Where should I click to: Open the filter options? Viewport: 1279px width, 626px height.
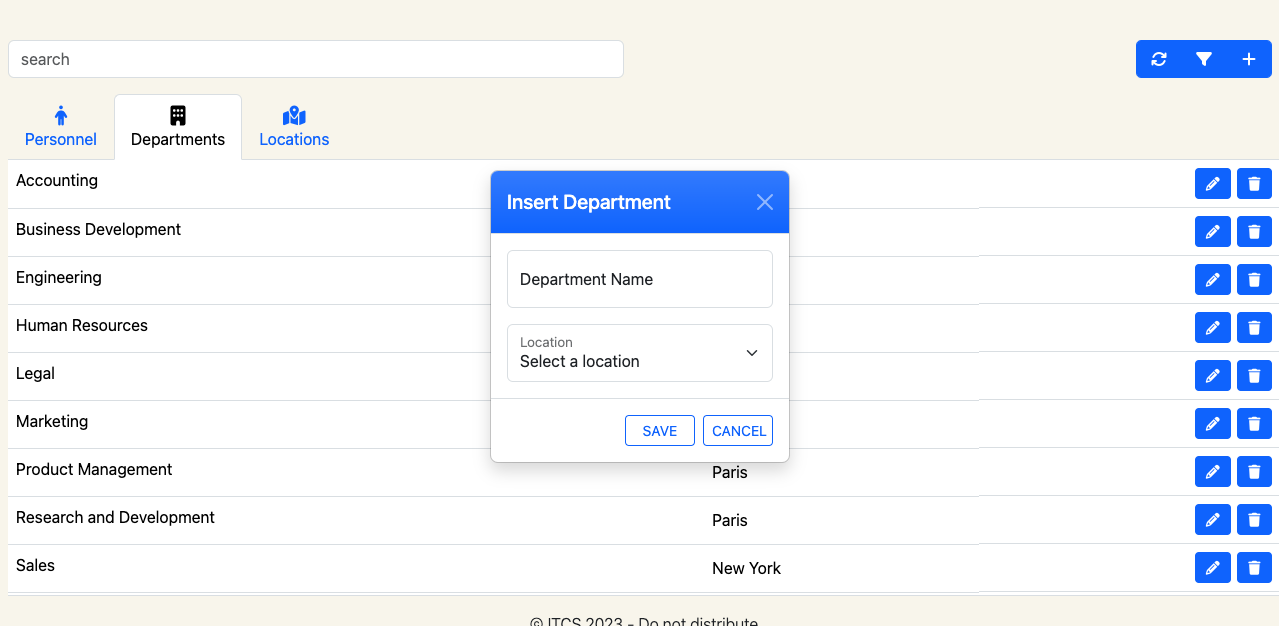pos(1203,59)
